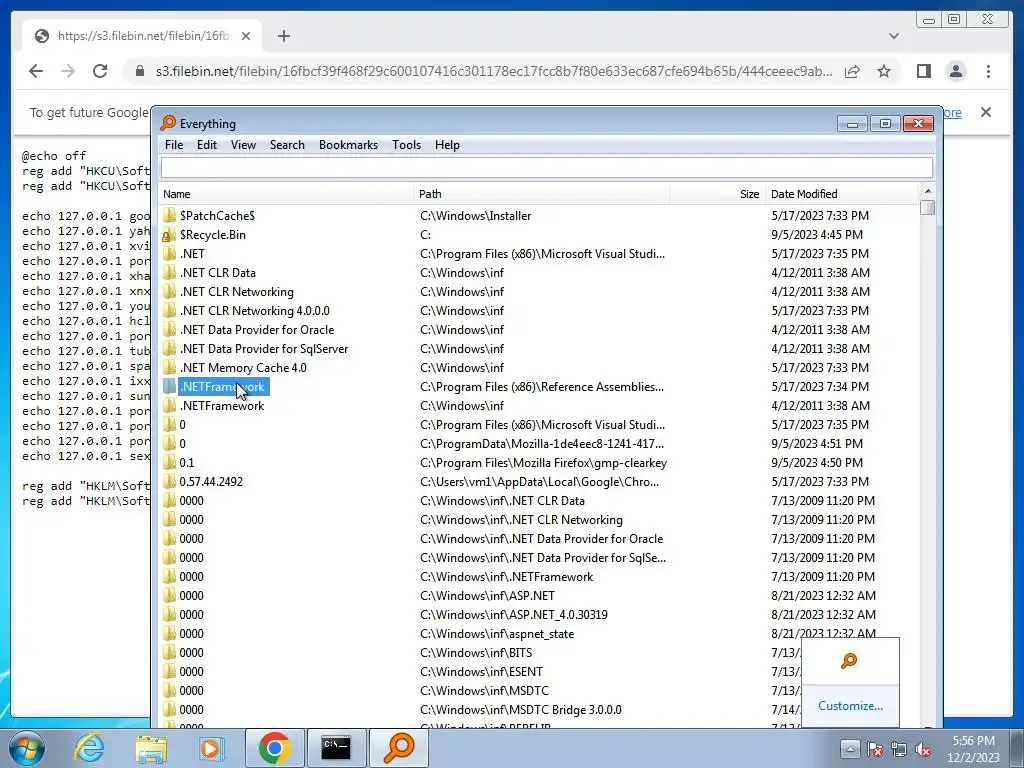Screen dimensions: 1024x768
Task: Sort results by the Name column header
Action: click(287, 194)
